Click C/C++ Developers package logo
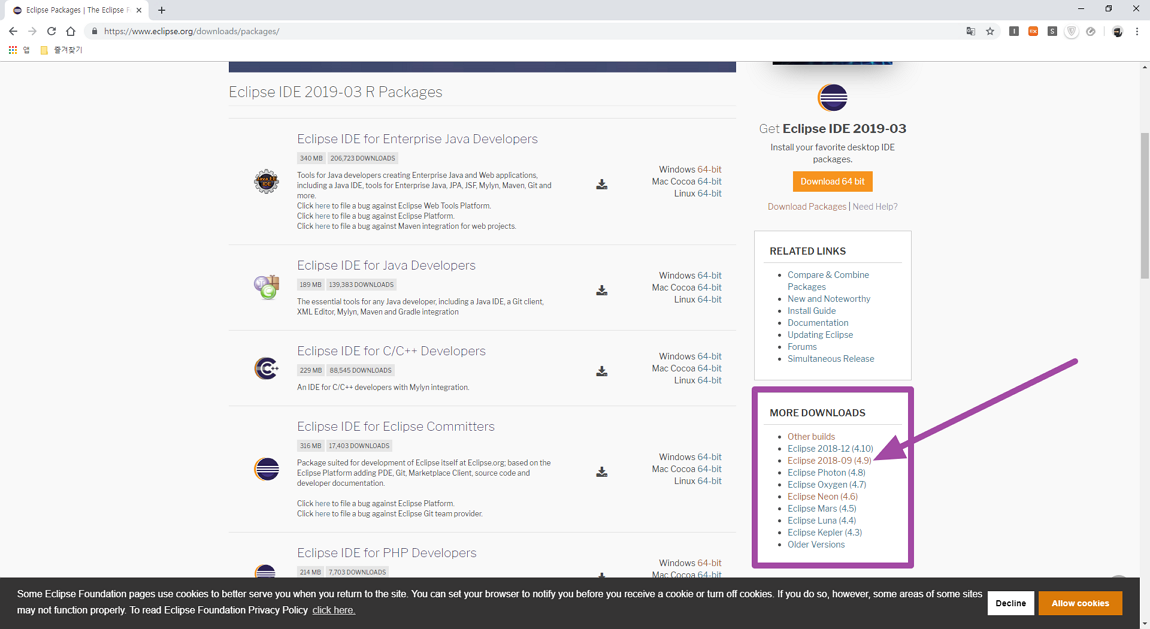 point(266,368)
